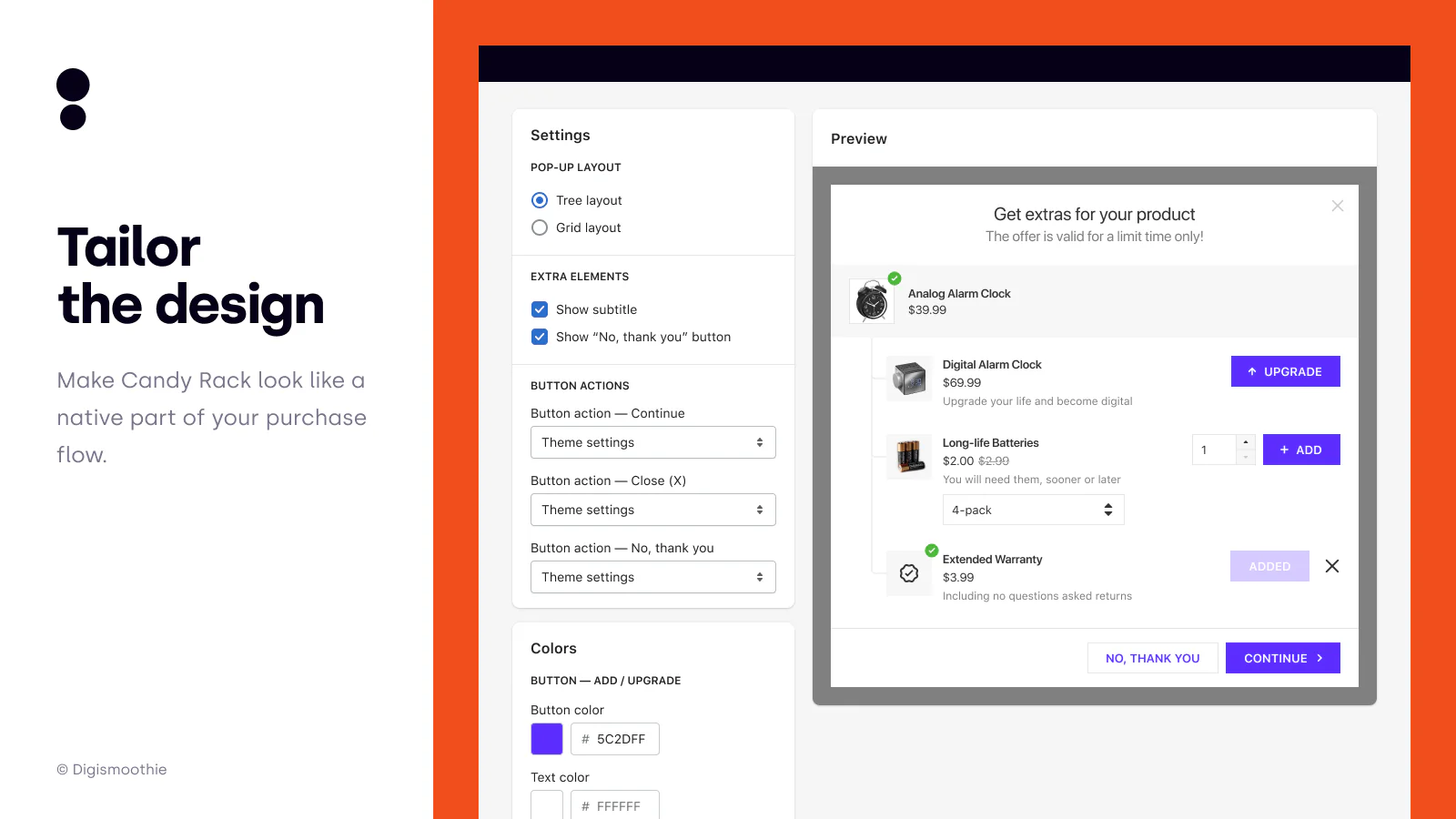This screenshot has width=1456, height=819.
Task: Click the CONTINUE button
Action: [1283, 658]
